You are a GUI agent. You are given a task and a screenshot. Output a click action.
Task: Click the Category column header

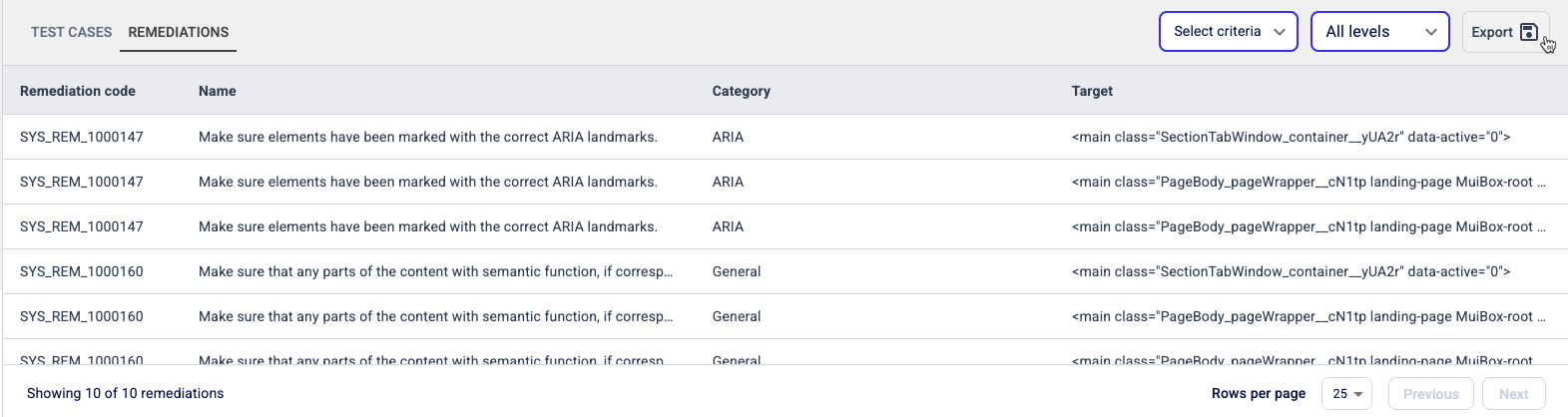(742, 91)
